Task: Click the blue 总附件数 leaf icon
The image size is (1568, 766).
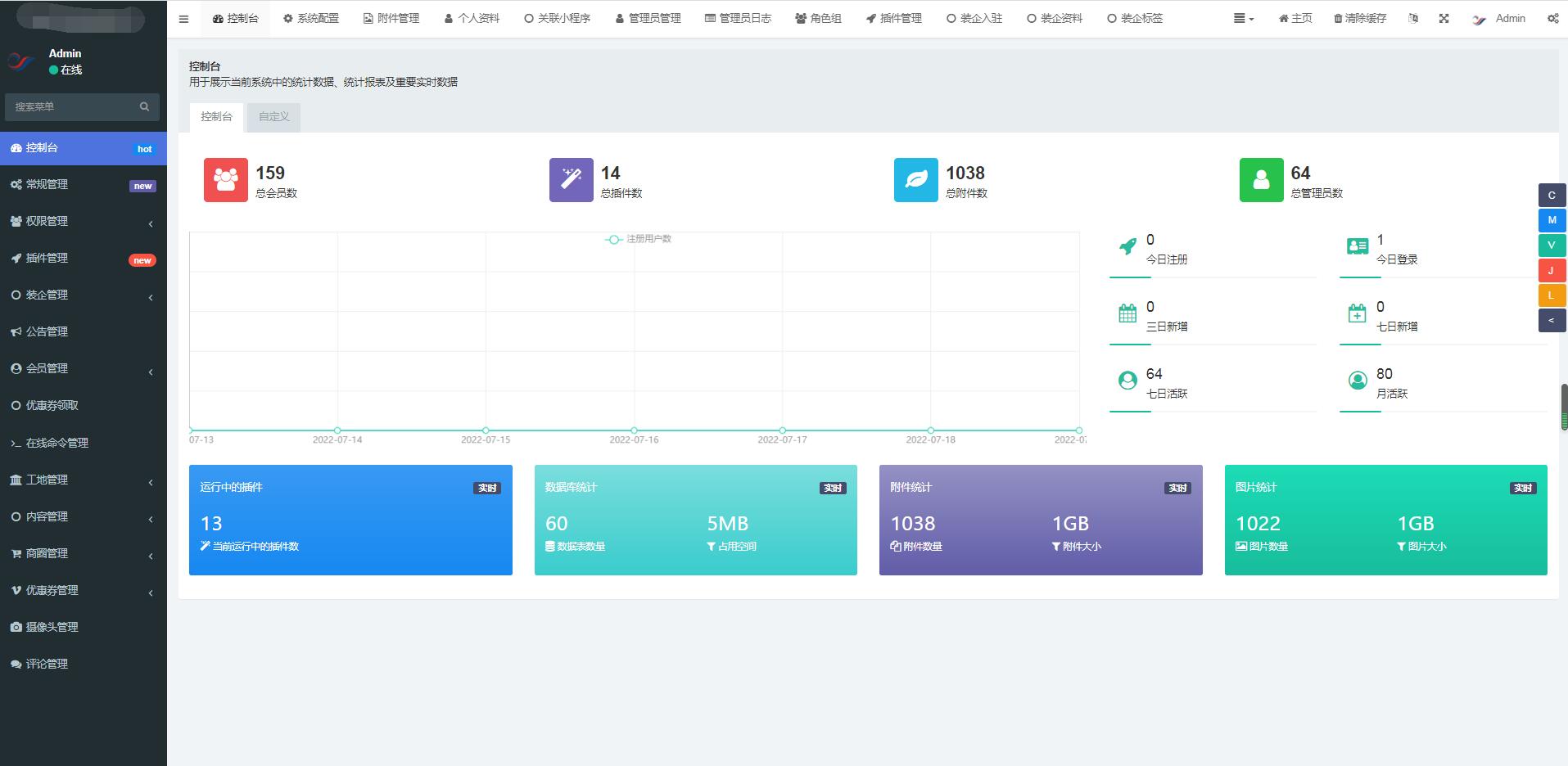Action: coord(915,180)
